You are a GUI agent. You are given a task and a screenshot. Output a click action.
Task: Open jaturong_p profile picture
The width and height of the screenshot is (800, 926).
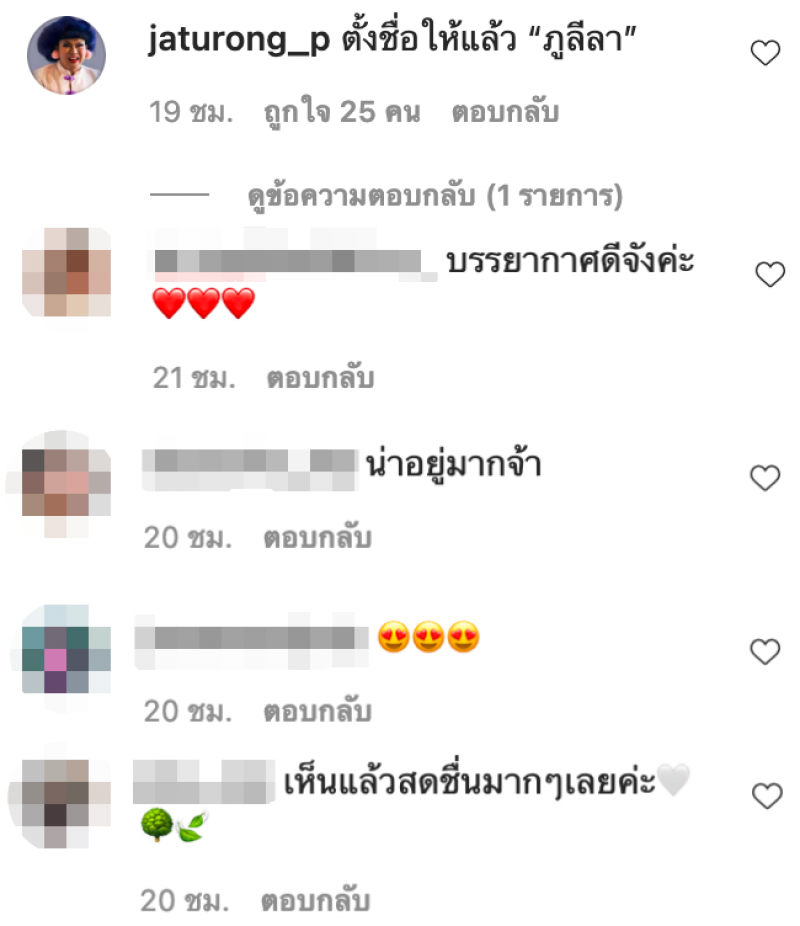coord(67,55)
